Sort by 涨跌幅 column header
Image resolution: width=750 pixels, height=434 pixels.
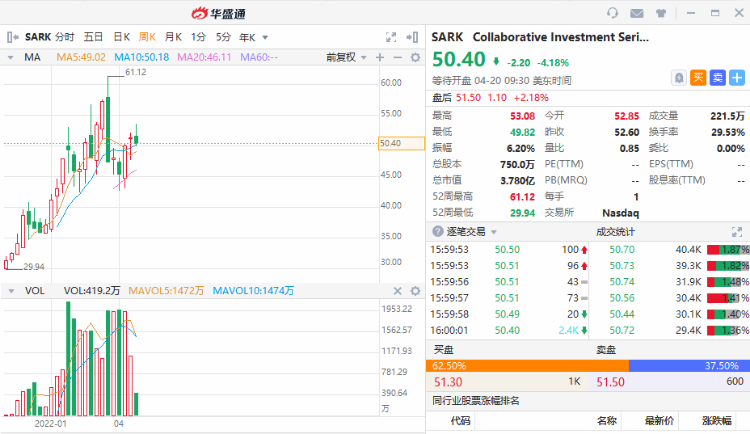point(717,421)
